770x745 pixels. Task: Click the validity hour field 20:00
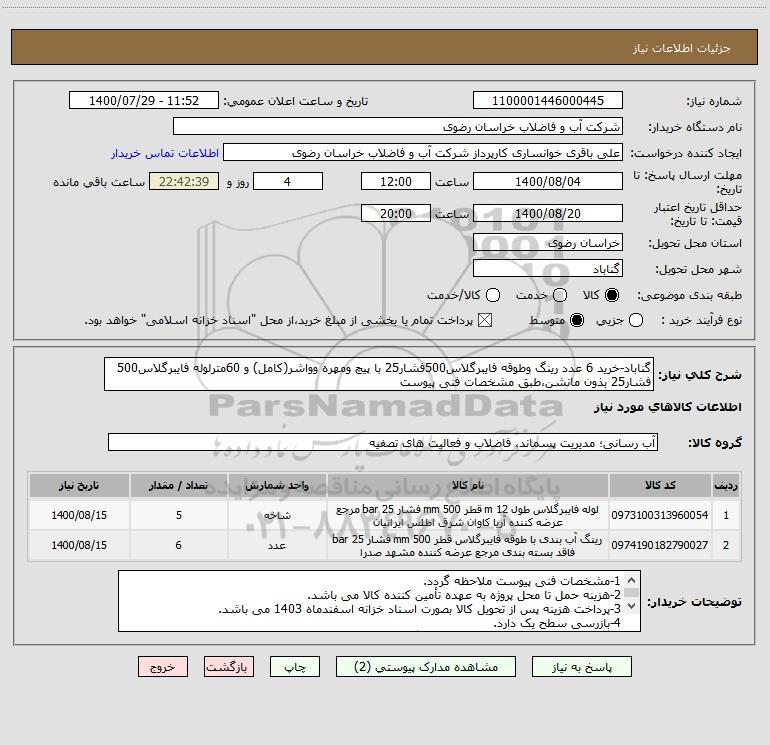(x=396, y=214)
